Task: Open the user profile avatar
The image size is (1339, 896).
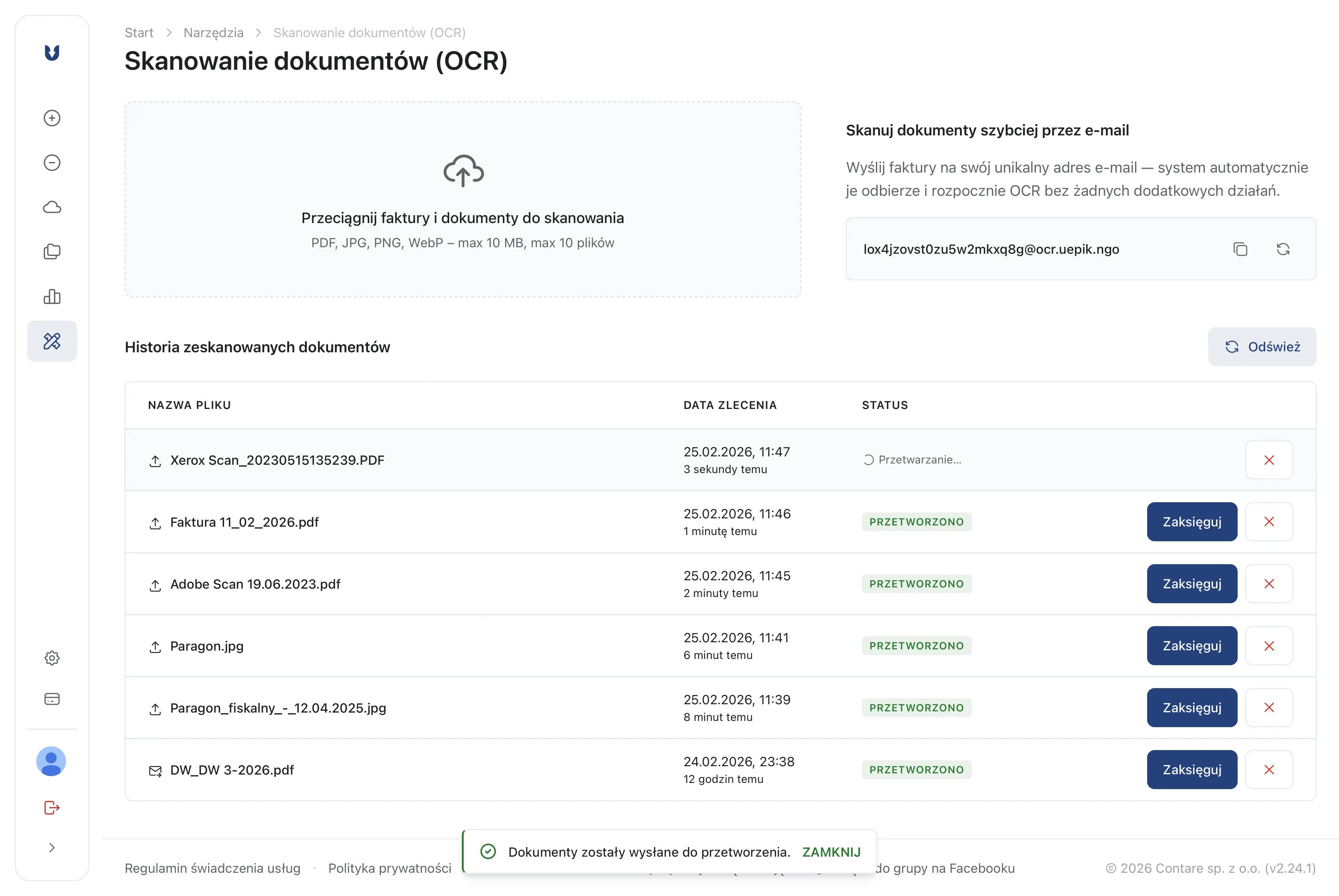Action: [51, 761]
